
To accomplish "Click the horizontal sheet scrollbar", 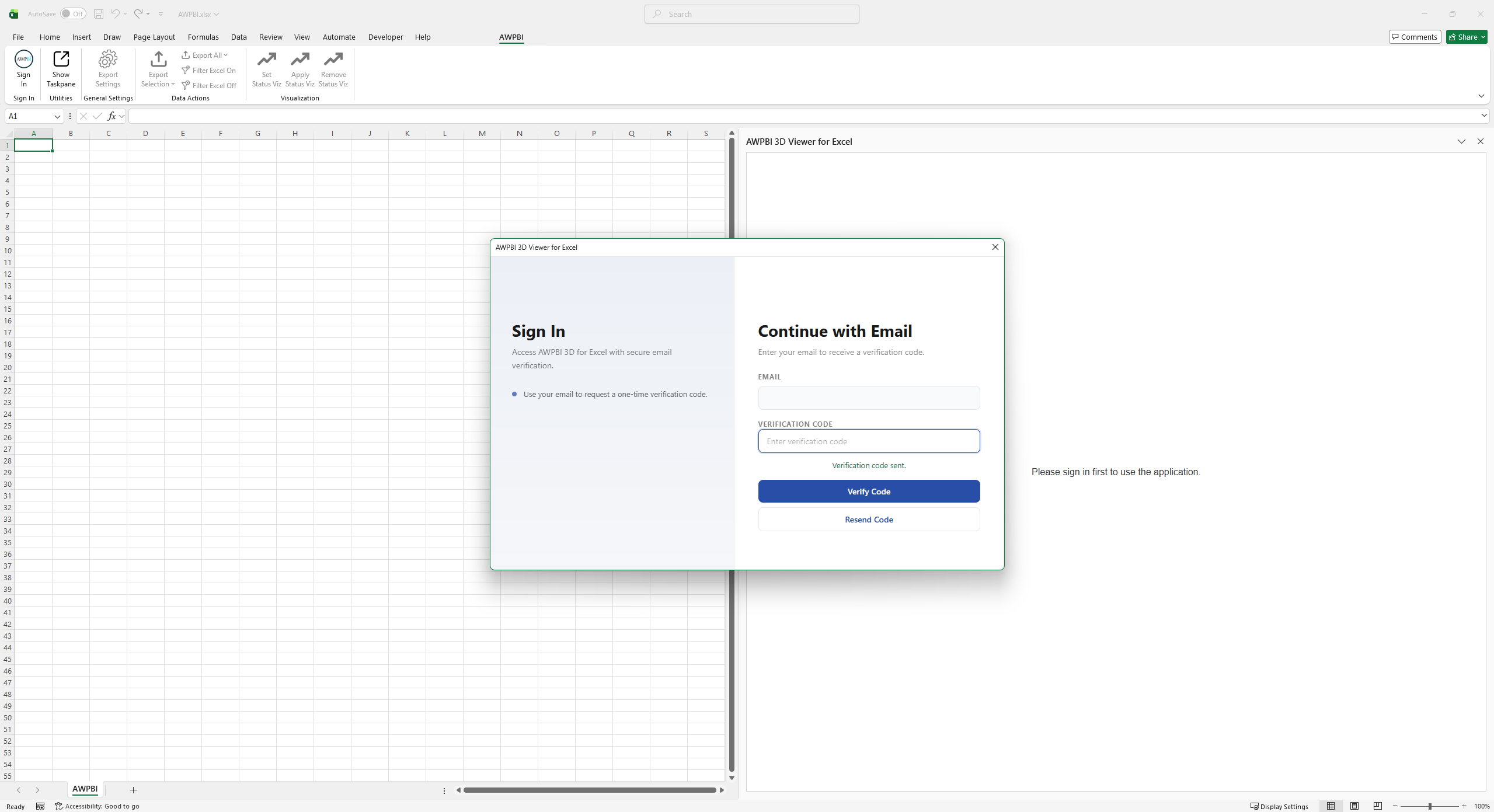I will point(590,790).
